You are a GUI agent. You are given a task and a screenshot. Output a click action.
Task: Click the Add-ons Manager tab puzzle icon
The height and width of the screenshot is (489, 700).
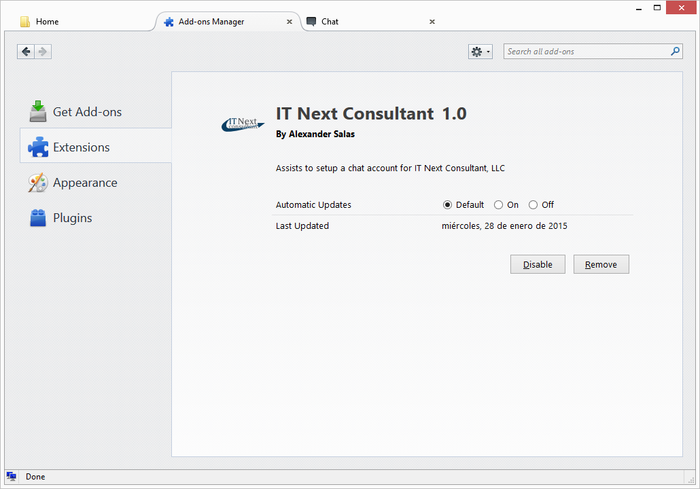coord(169,21)
